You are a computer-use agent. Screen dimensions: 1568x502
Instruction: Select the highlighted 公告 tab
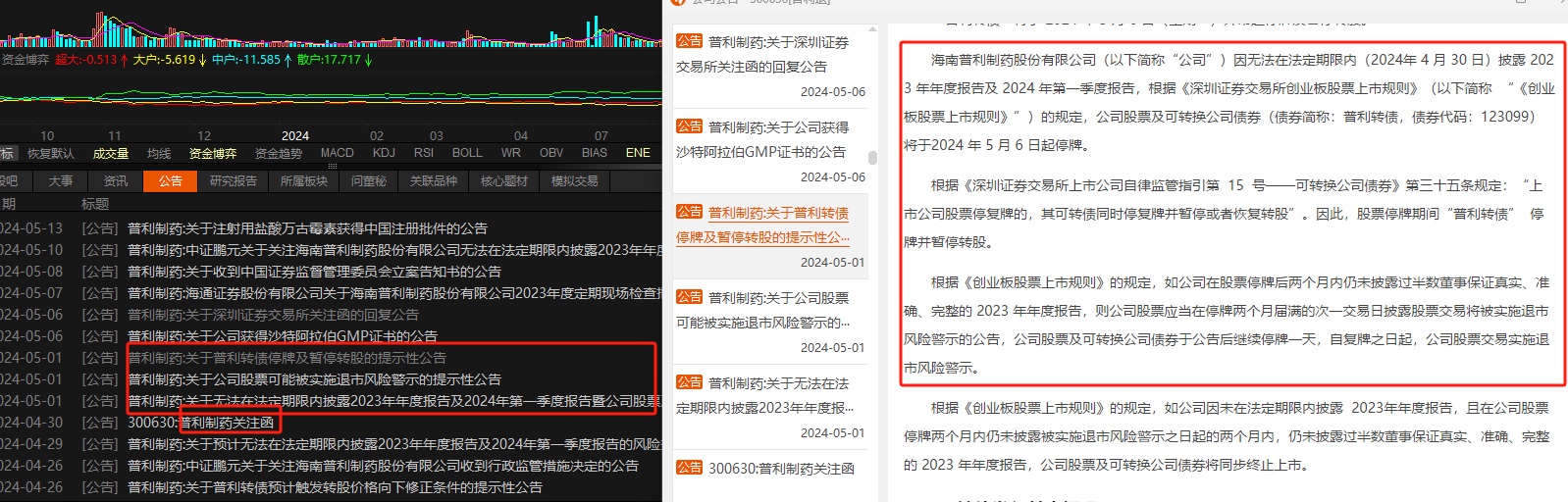tap(171, 181)
